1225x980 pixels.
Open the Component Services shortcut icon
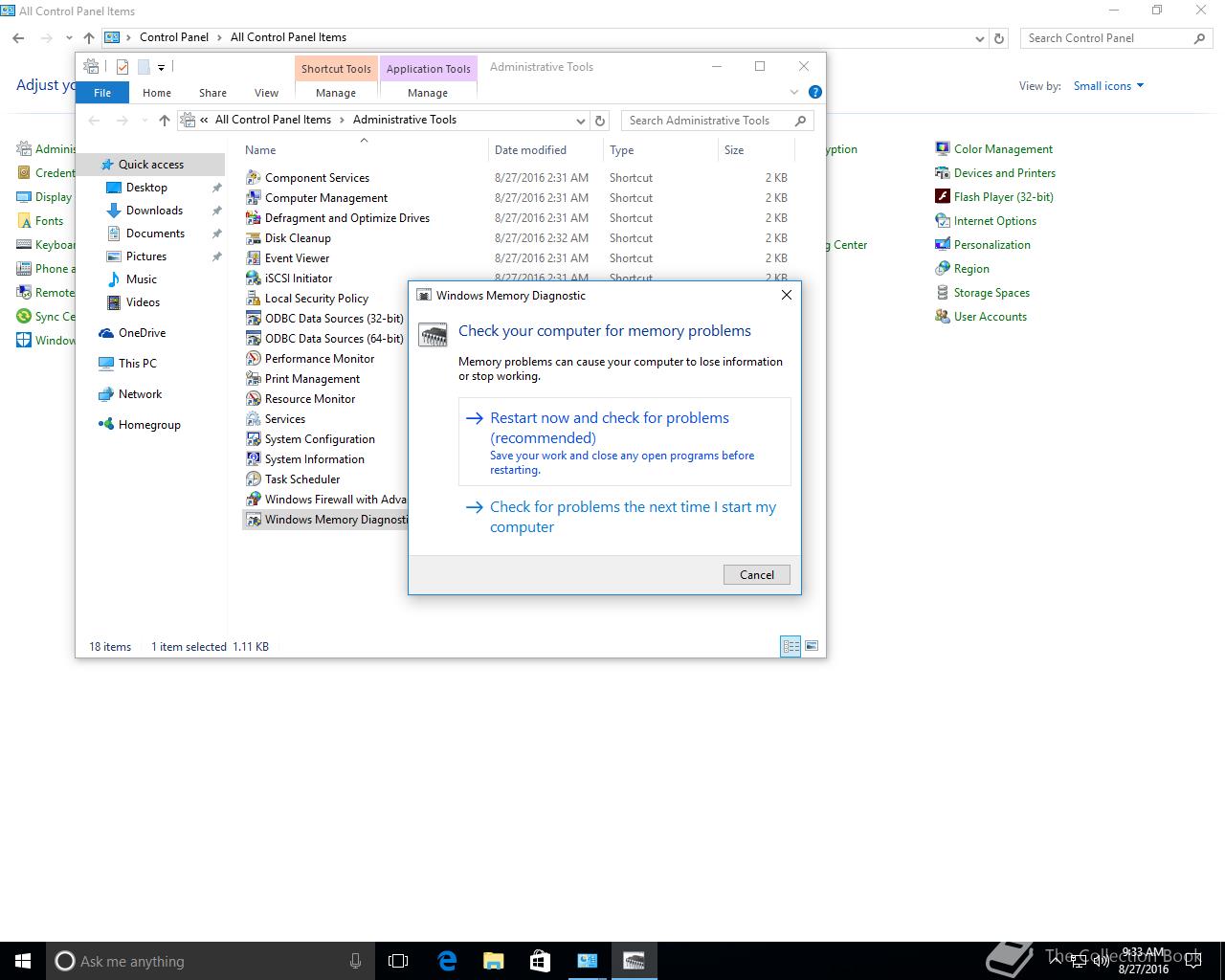coord(253,177)
